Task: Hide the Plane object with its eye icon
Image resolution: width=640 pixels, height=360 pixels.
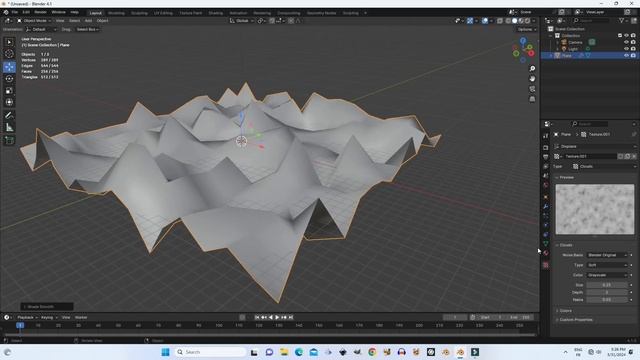Action: pyautogui.click(x=627, y=56)
